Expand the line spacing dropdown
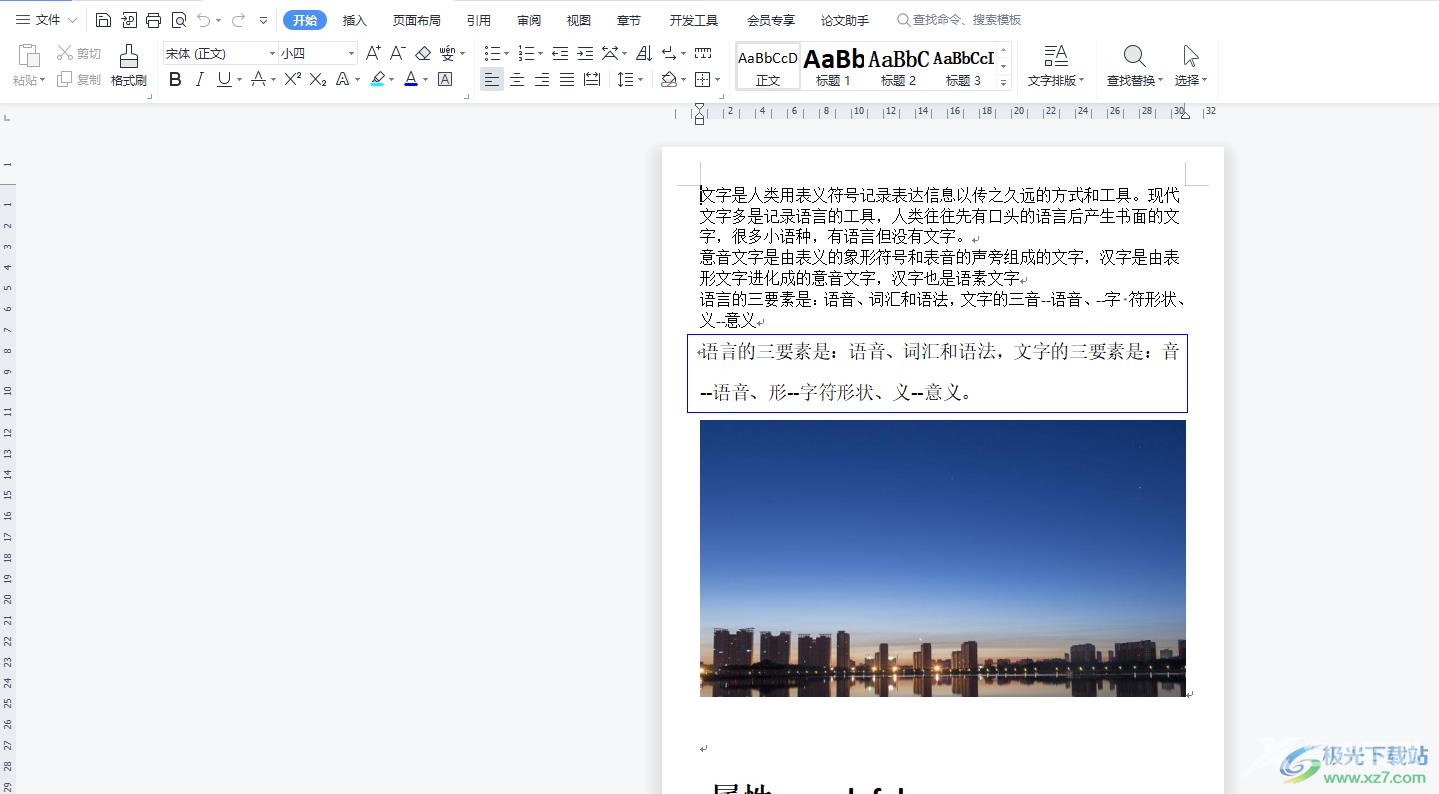The image size is (1439, 794). point(641,80)
